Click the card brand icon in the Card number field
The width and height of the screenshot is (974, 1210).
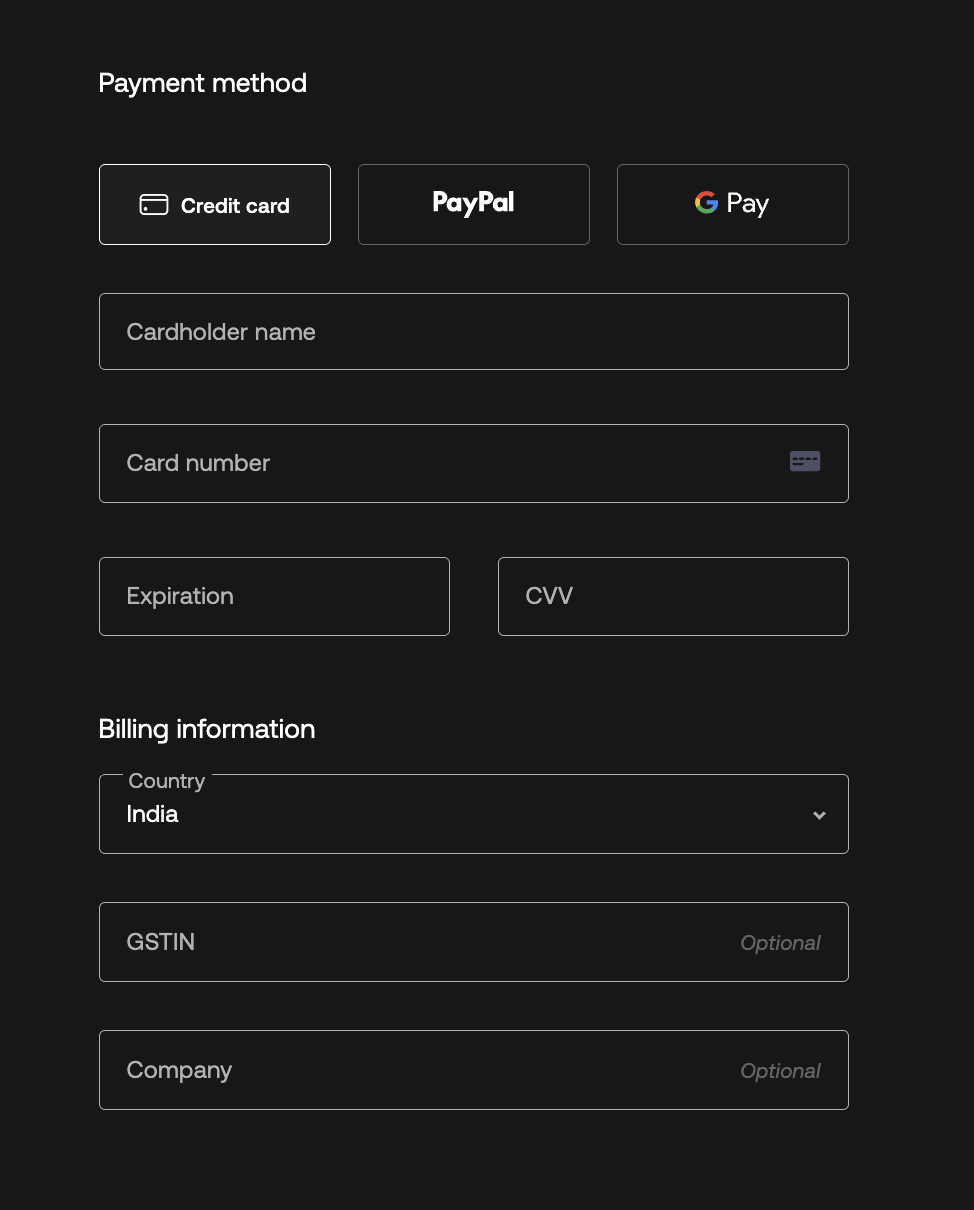point(804,461)
